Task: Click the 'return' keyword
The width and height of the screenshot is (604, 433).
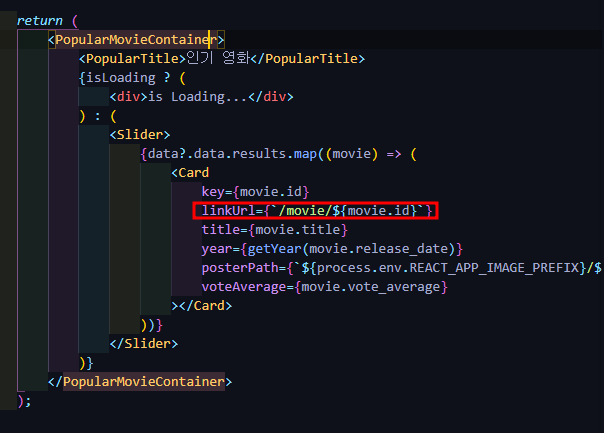Action: 40,20
